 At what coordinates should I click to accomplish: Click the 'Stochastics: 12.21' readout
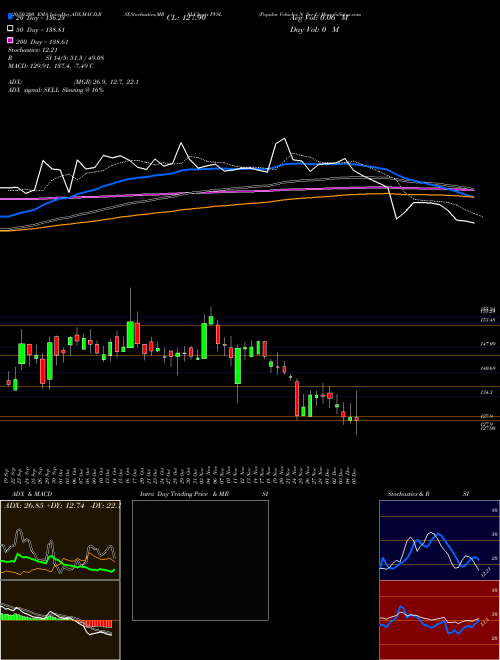(33, 50)
